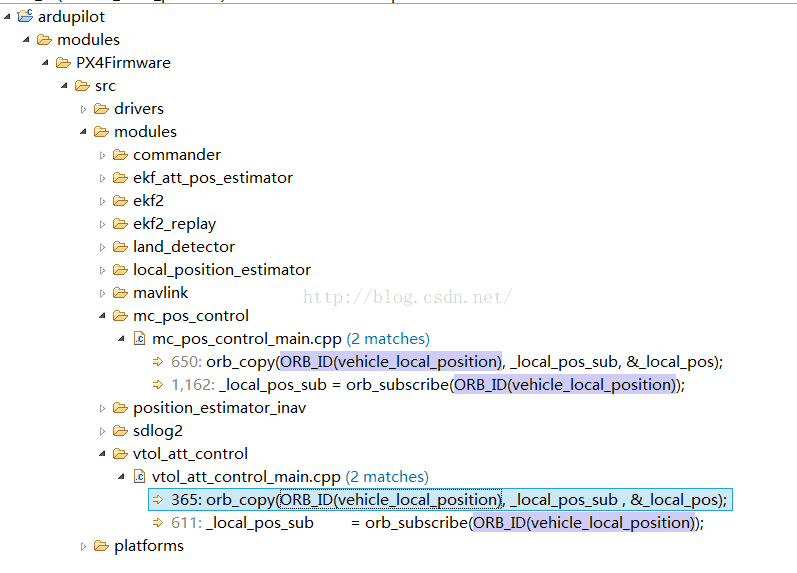Click vtol_att_control_main.cpp file icon
Viewport: 797px width, 573px height.
click(139, 476)
